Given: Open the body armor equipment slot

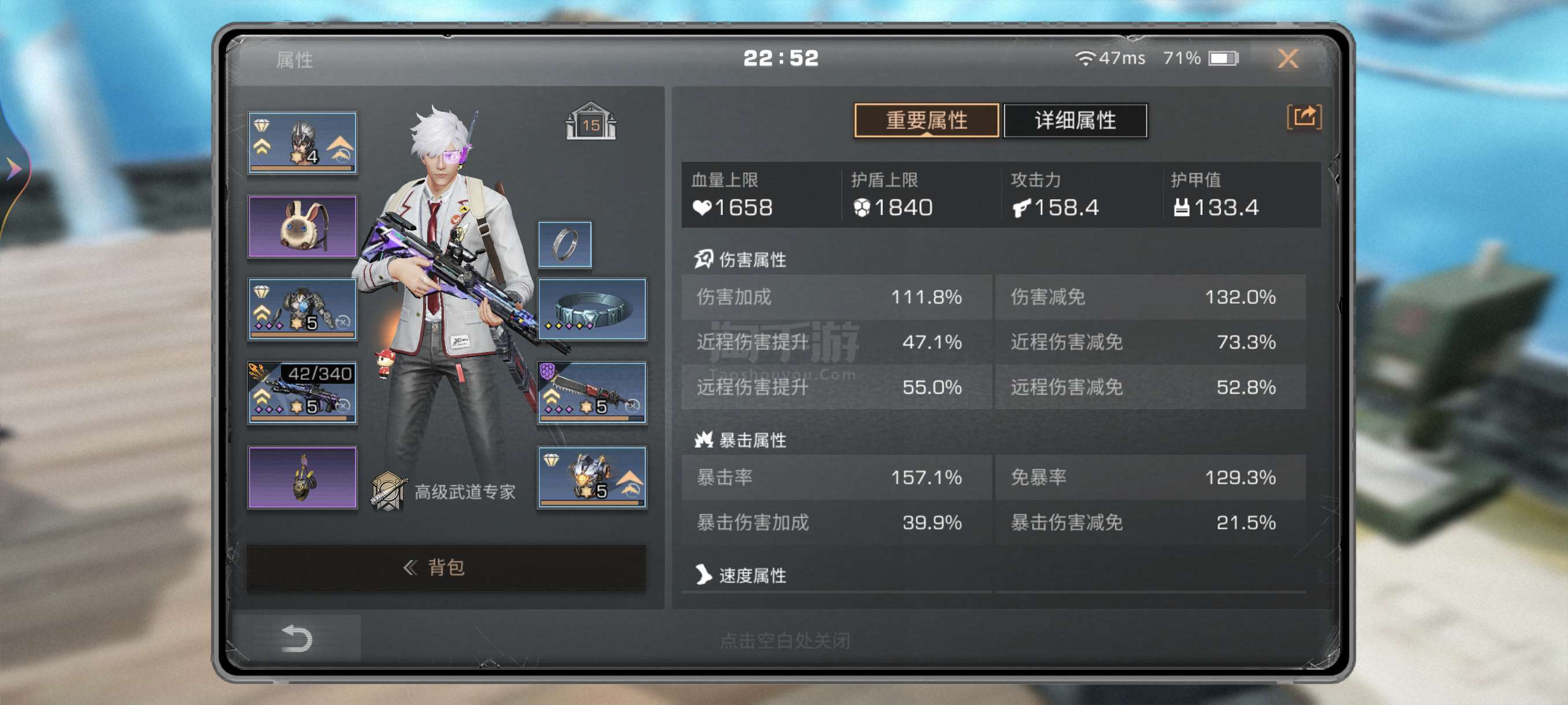Looking at the screenshot, I should (302, 310).
